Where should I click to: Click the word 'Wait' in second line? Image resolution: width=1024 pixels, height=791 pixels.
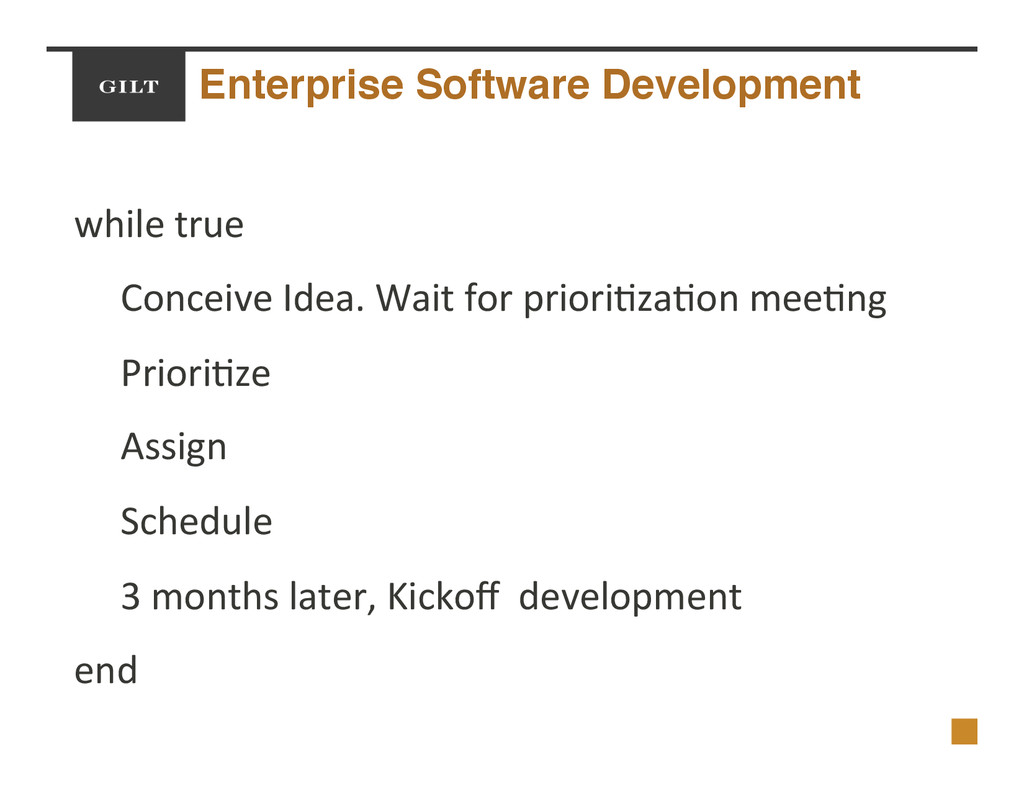(x=414, y=299)
